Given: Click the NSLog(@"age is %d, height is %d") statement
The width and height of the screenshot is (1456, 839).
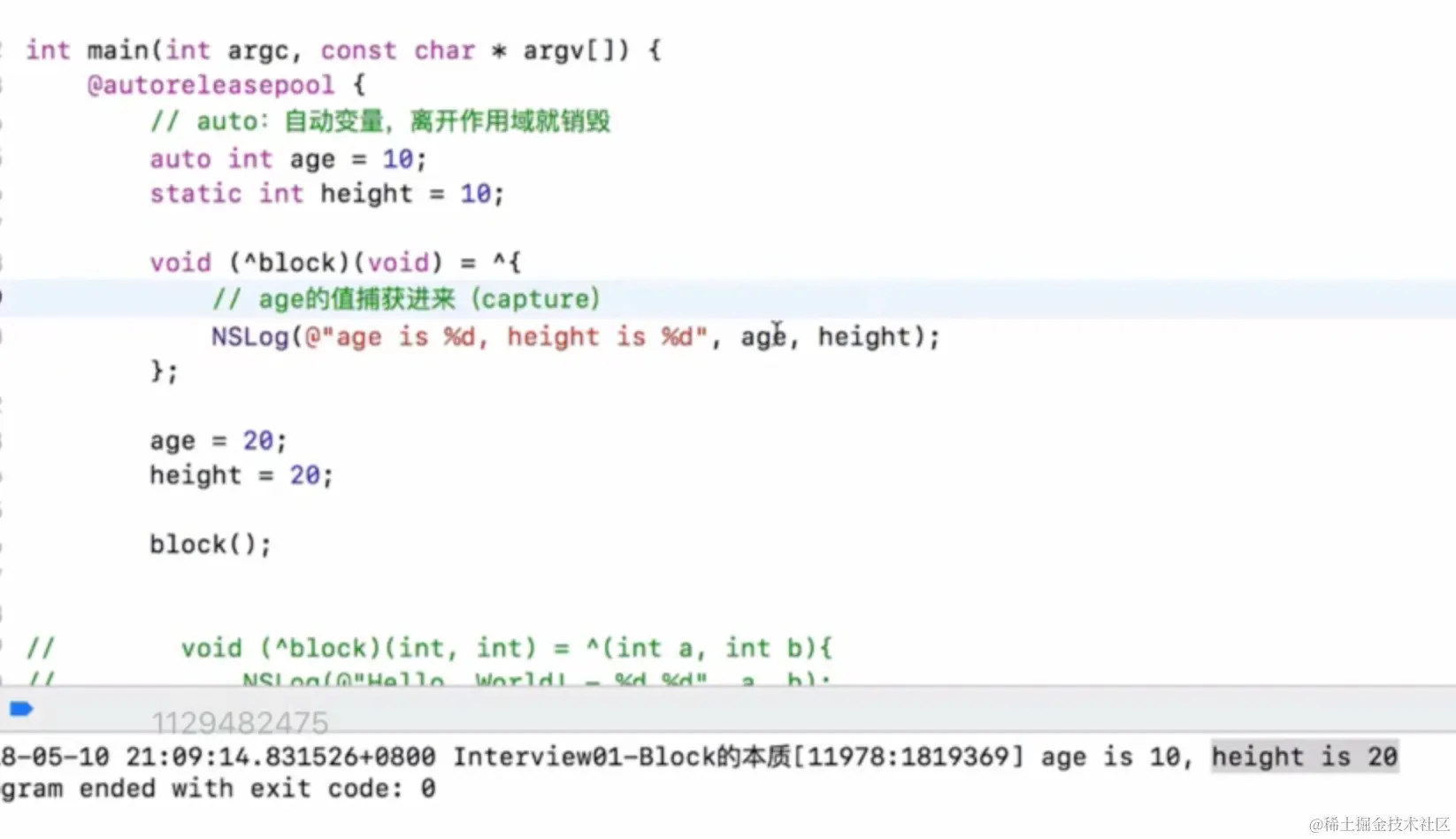Looking at the screenshot, I should coord(576,337).
